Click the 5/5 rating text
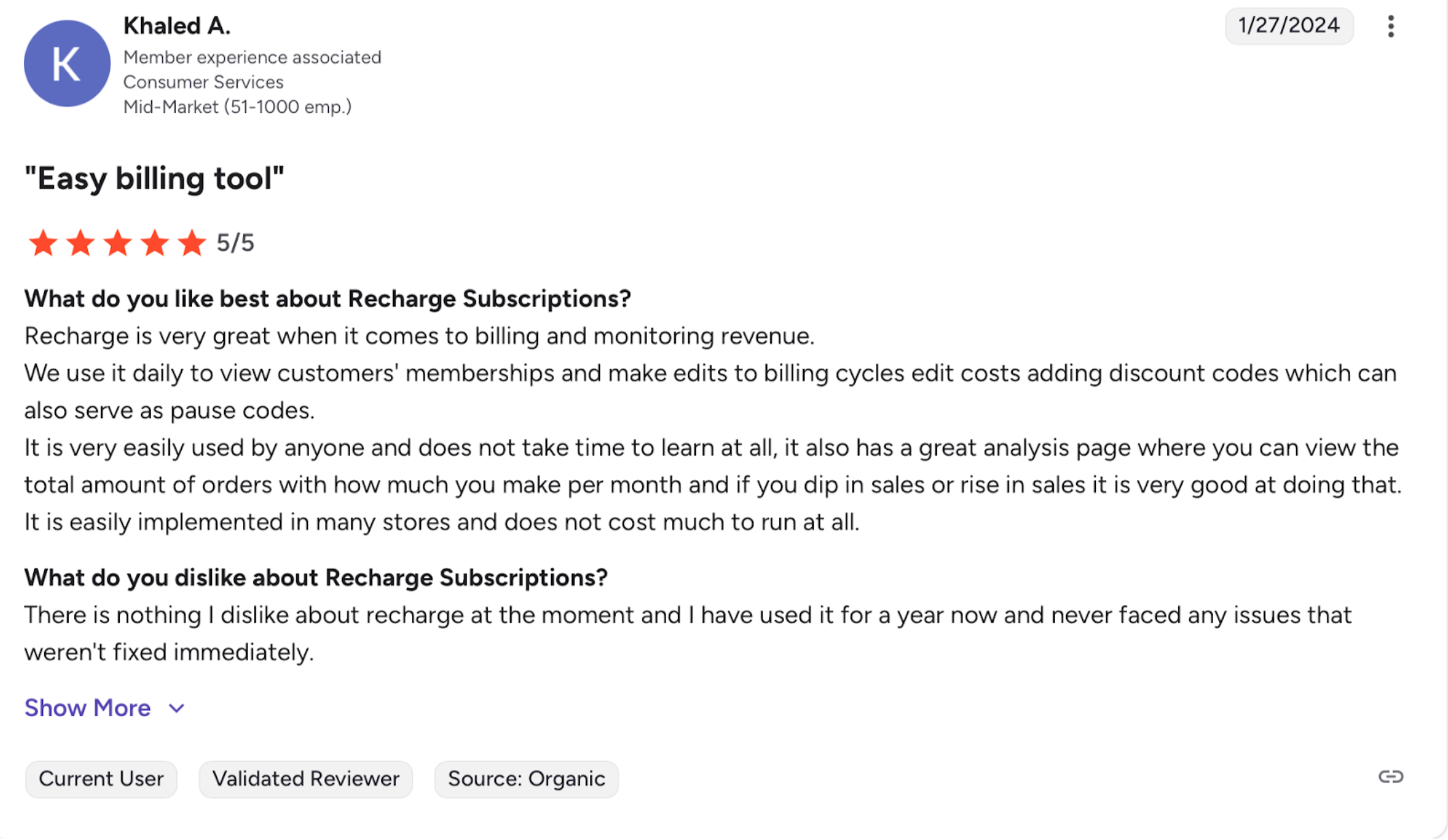1448x840 pixels. [x=235, y=242]
